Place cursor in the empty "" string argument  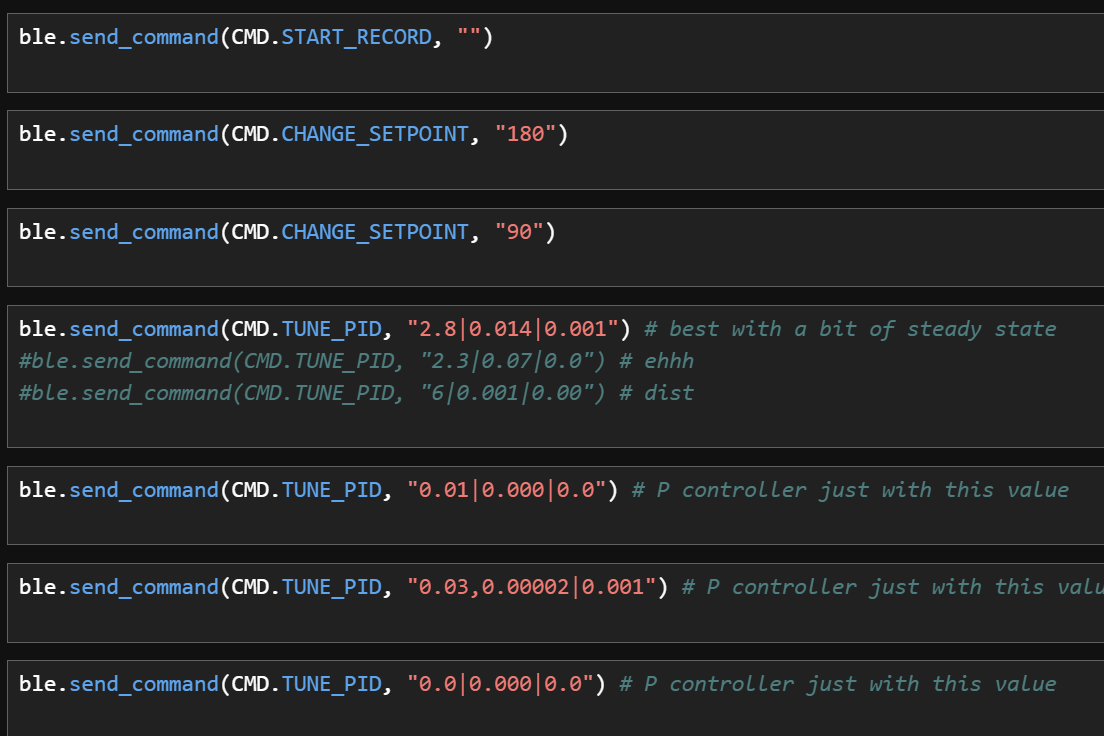point(469,37)
